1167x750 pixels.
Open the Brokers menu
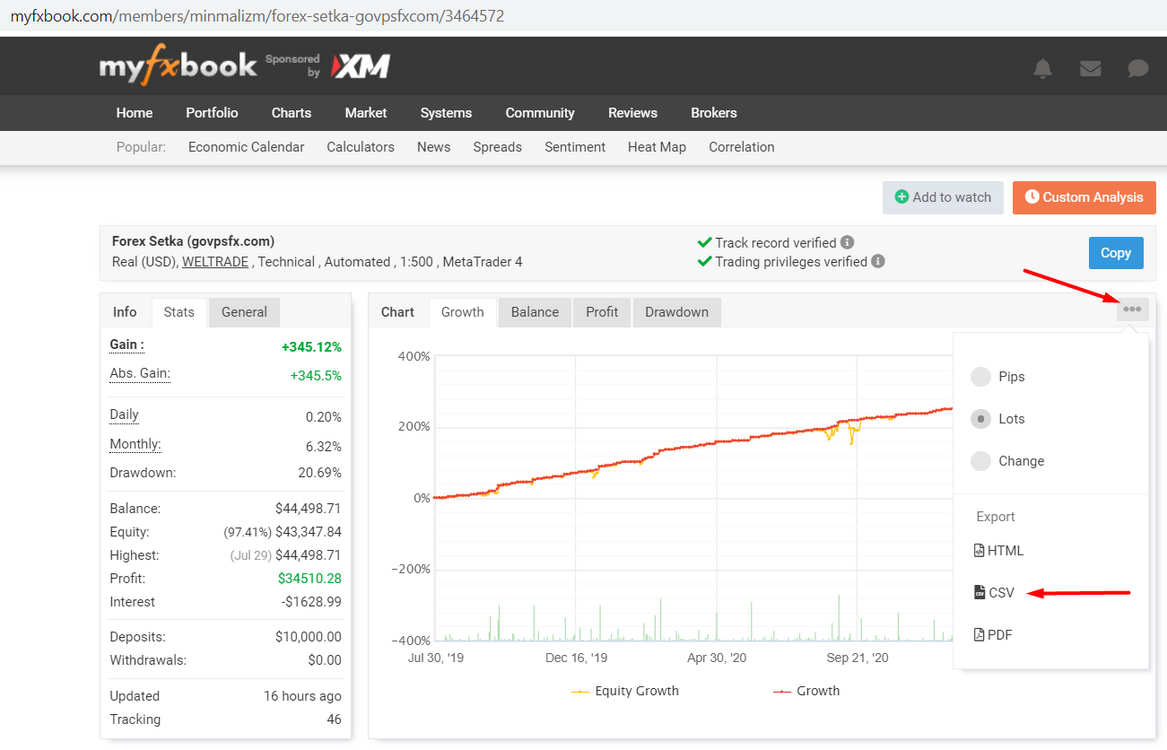714,113
